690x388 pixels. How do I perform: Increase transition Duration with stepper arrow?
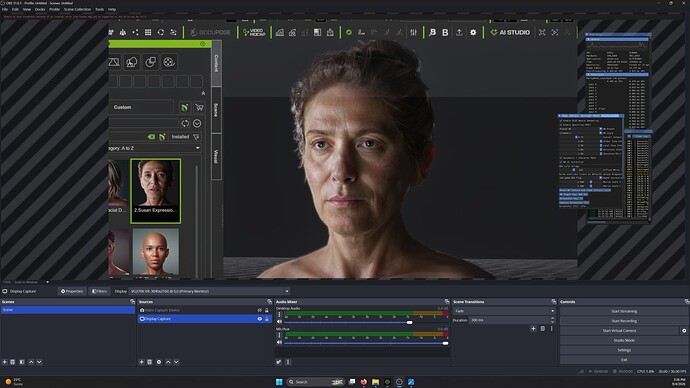(553, 318)
